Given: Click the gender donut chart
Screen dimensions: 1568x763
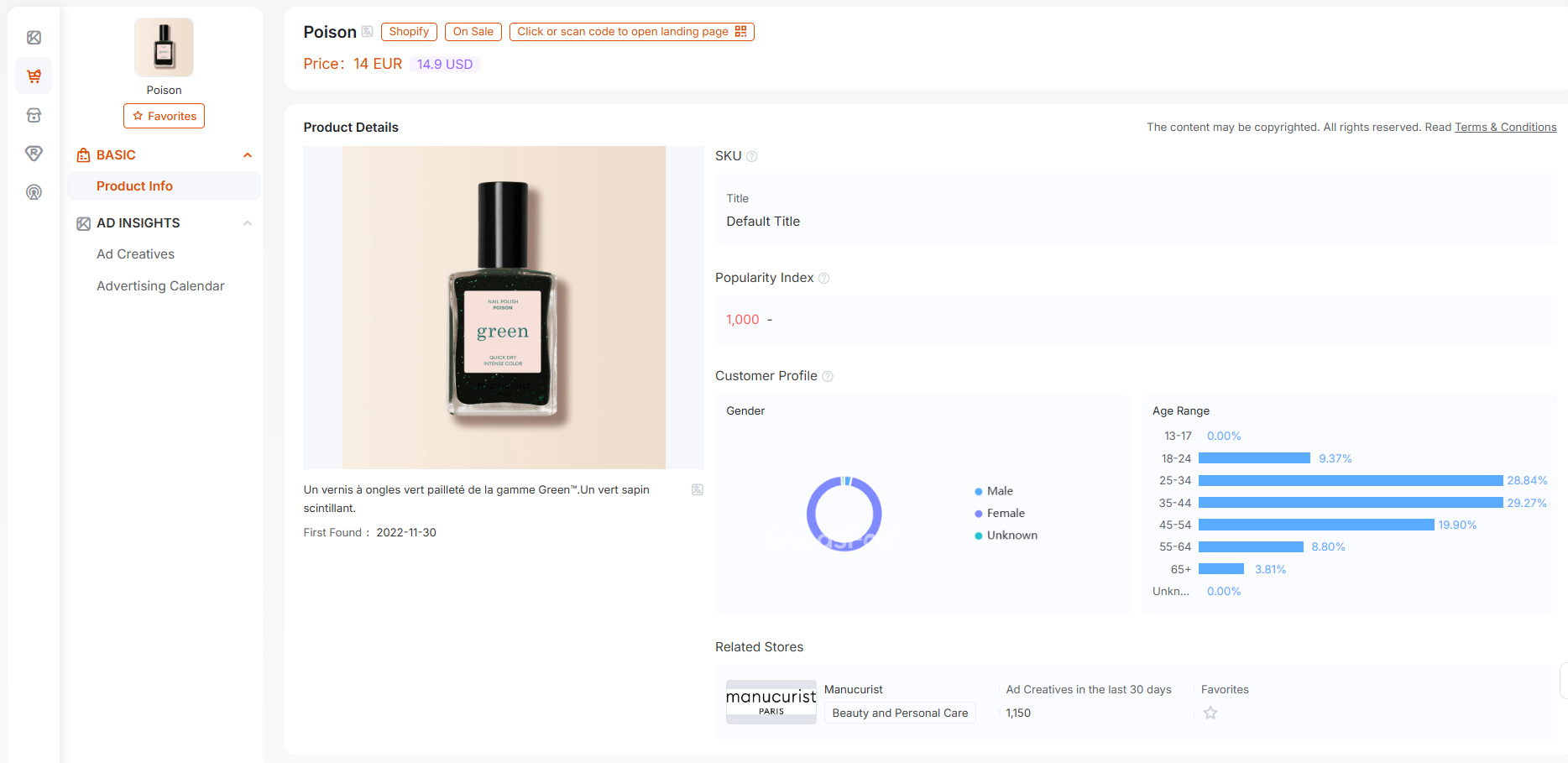Looking at the screenshot, I should [x=844, y=514].
